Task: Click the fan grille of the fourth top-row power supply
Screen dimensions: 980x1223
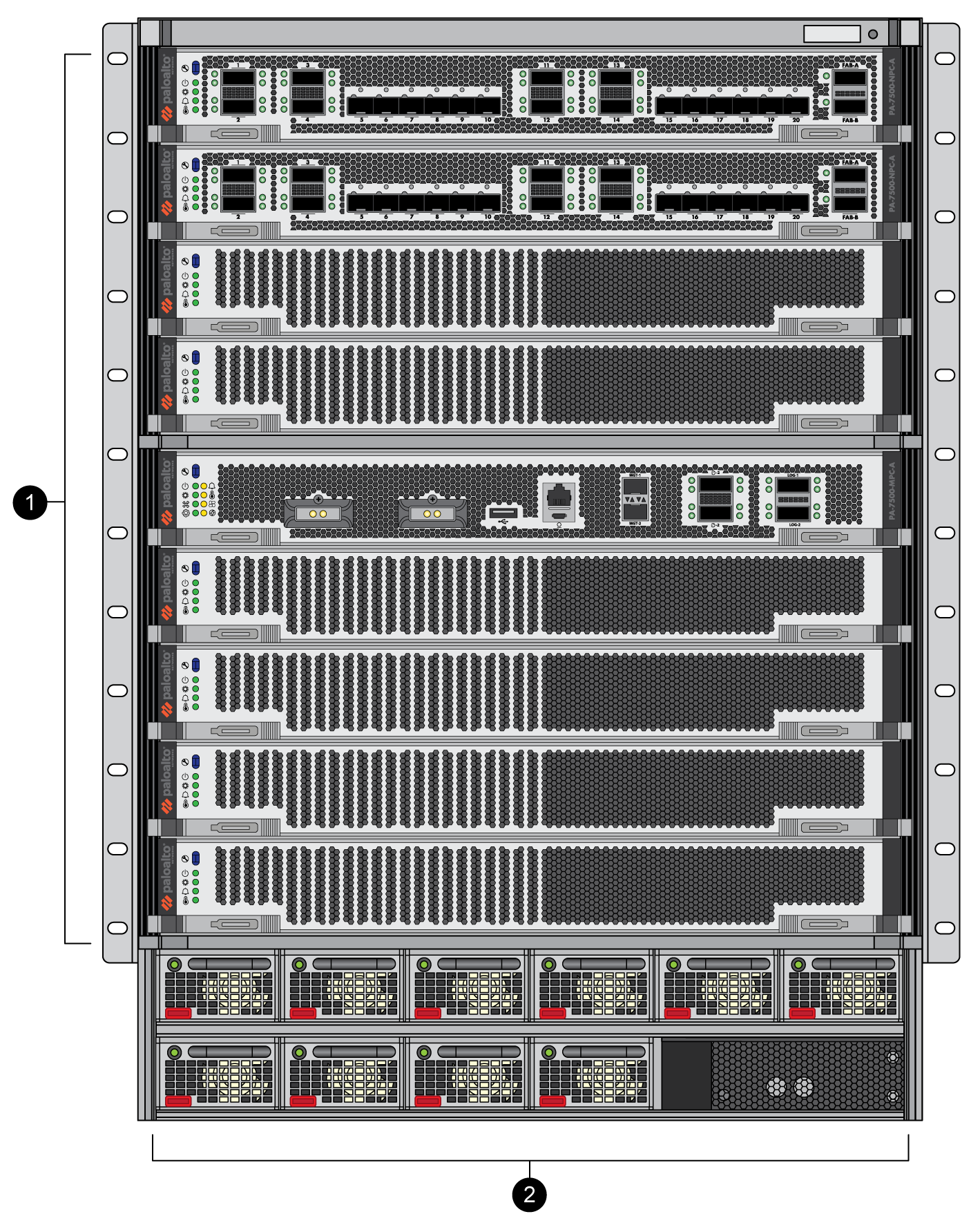Action: [x=593, y=994]
